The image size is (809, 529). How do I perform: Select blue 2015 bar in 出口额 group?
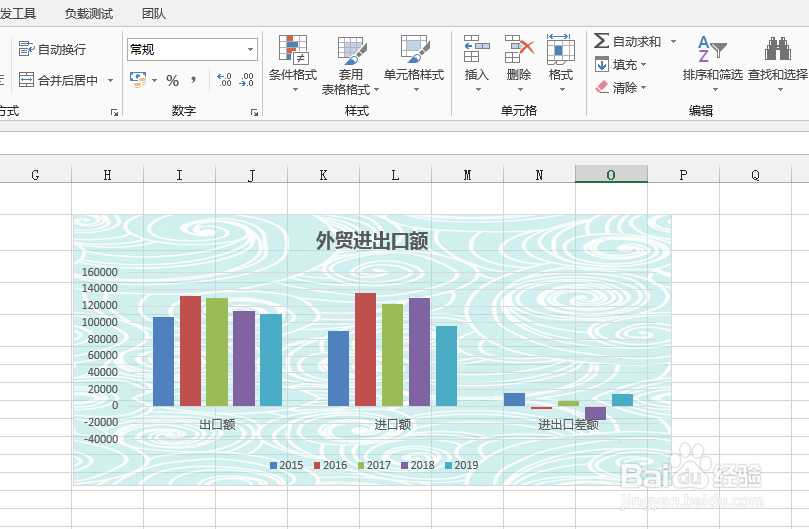click(164, 361)
